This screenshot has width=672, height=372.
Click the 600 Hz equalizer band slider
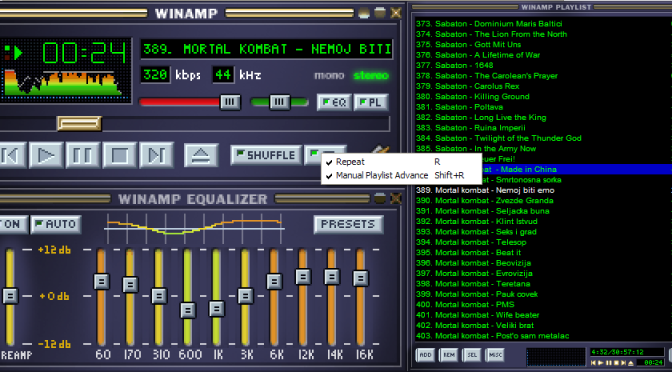188,310
